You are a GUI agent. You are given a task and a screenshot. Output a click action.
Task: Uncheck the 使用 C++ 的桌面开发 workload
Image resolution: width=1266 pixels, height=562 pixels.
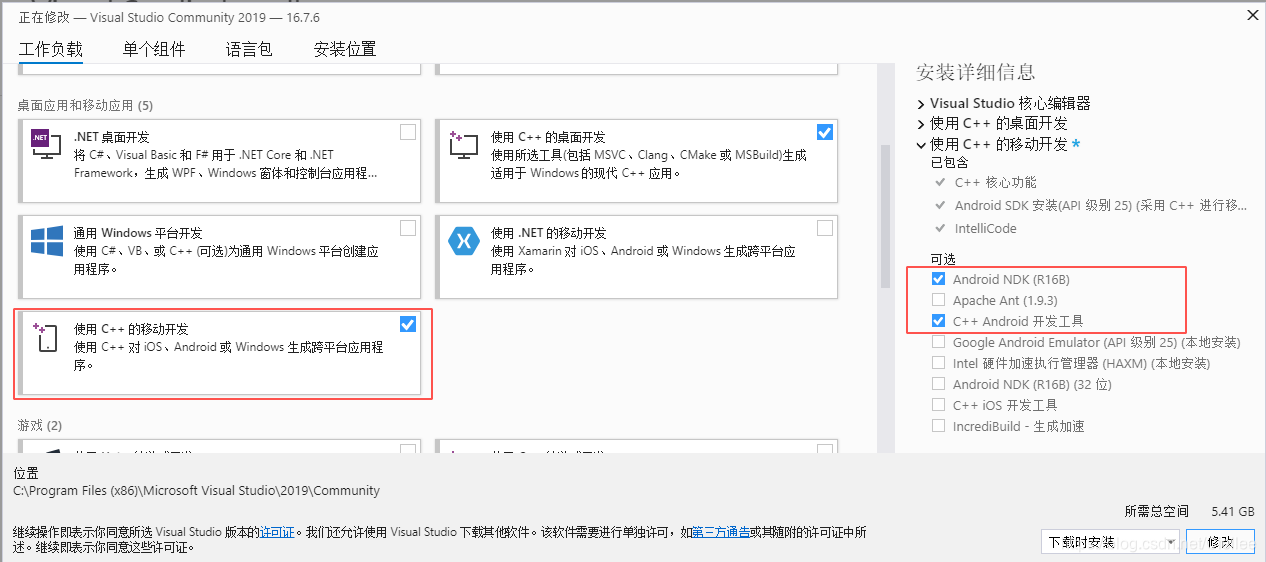[825, 132]
